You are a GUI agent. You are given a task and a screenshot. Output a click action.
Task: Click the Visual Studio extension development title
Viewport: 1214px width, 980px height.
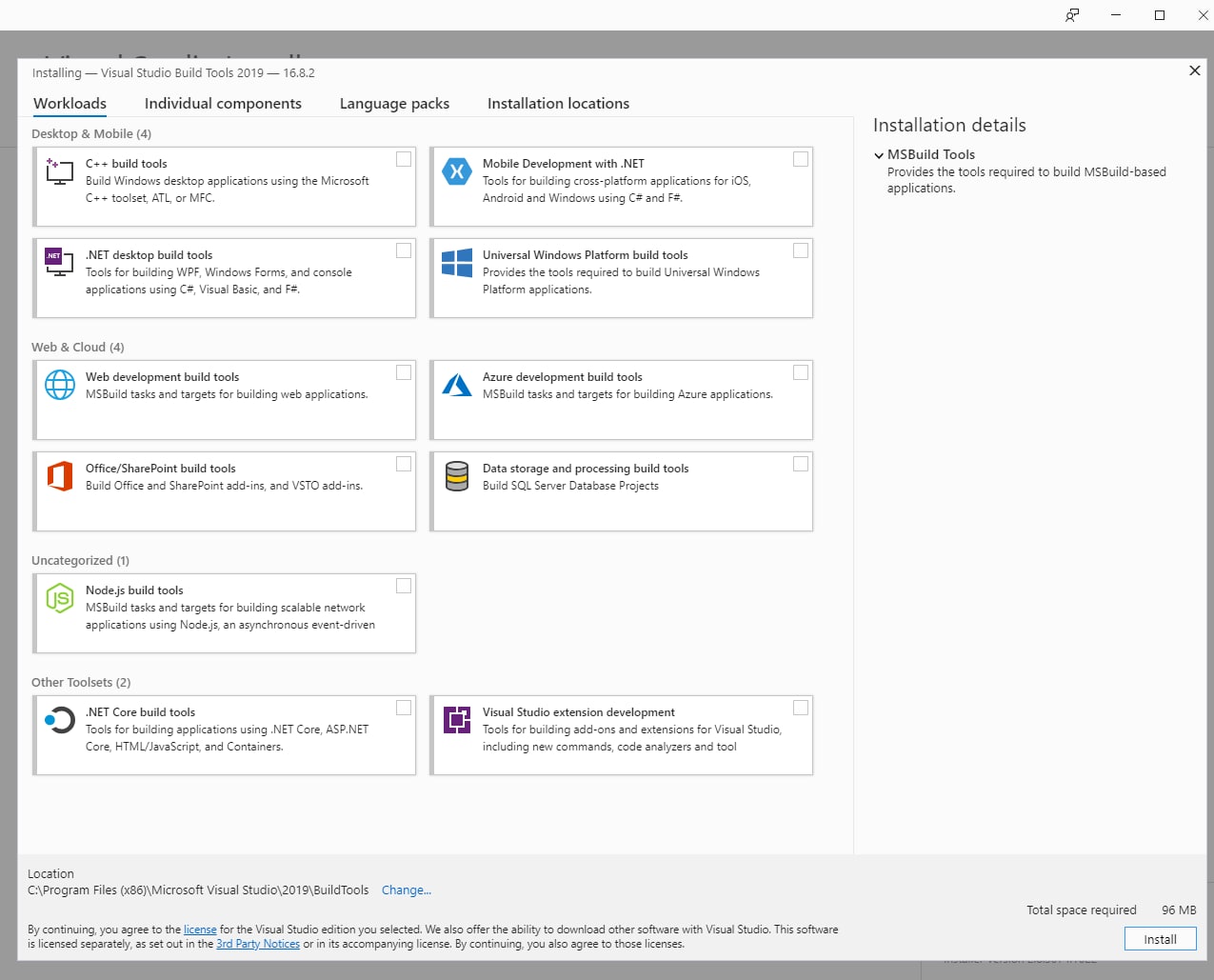tap(579, 712)
